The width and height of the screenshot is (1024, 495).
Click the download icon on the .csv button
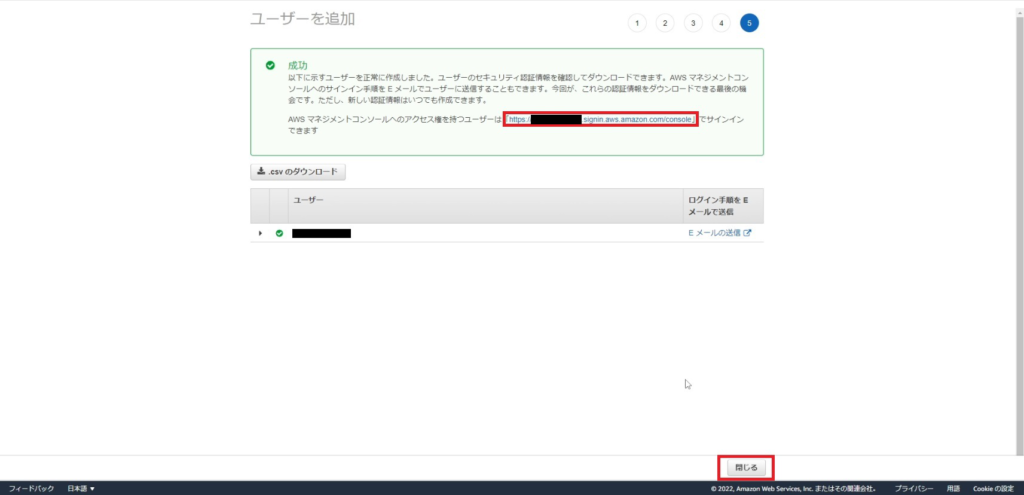click(x=262, y=172)
